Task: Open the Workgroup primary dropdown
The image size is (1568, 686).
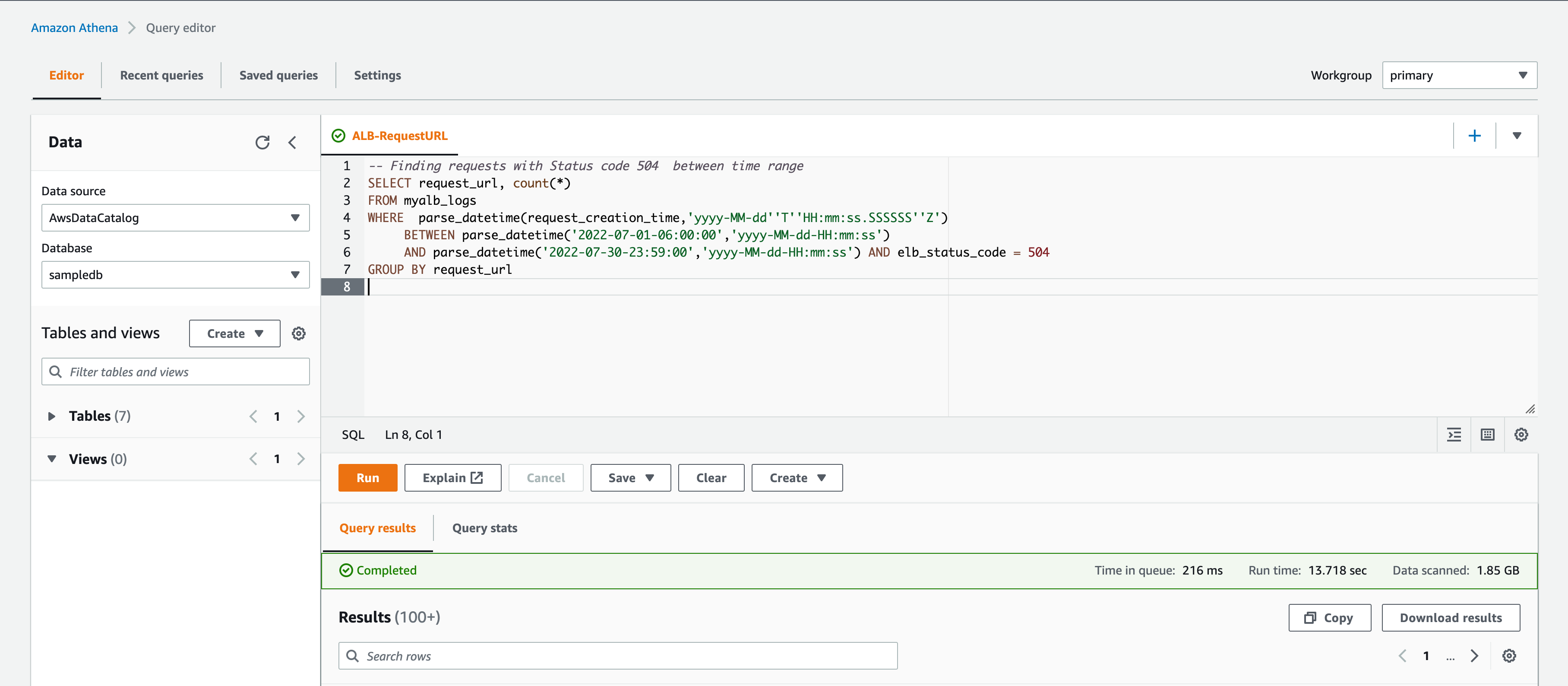Action: (x=1459, y=76)
